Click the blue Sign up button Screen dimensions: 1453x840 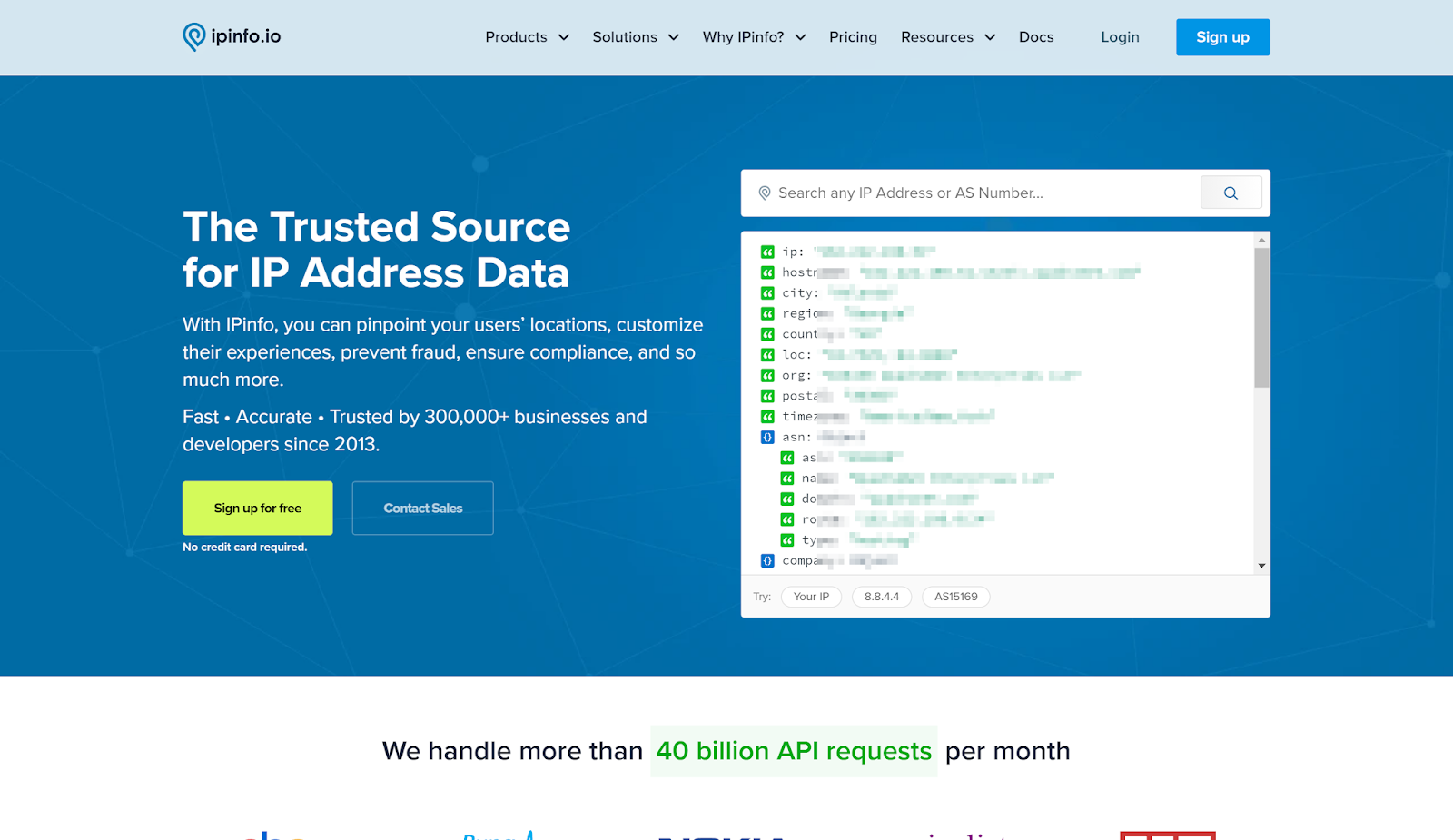click(x=1222, y=37)
